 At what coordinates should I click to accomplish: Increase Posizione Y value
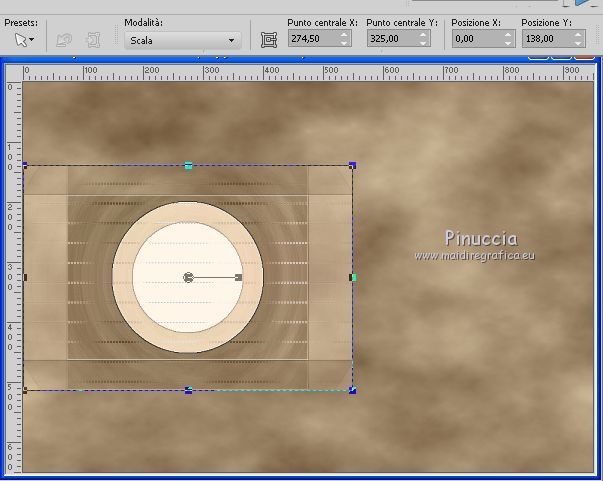(x=578, y=35)
